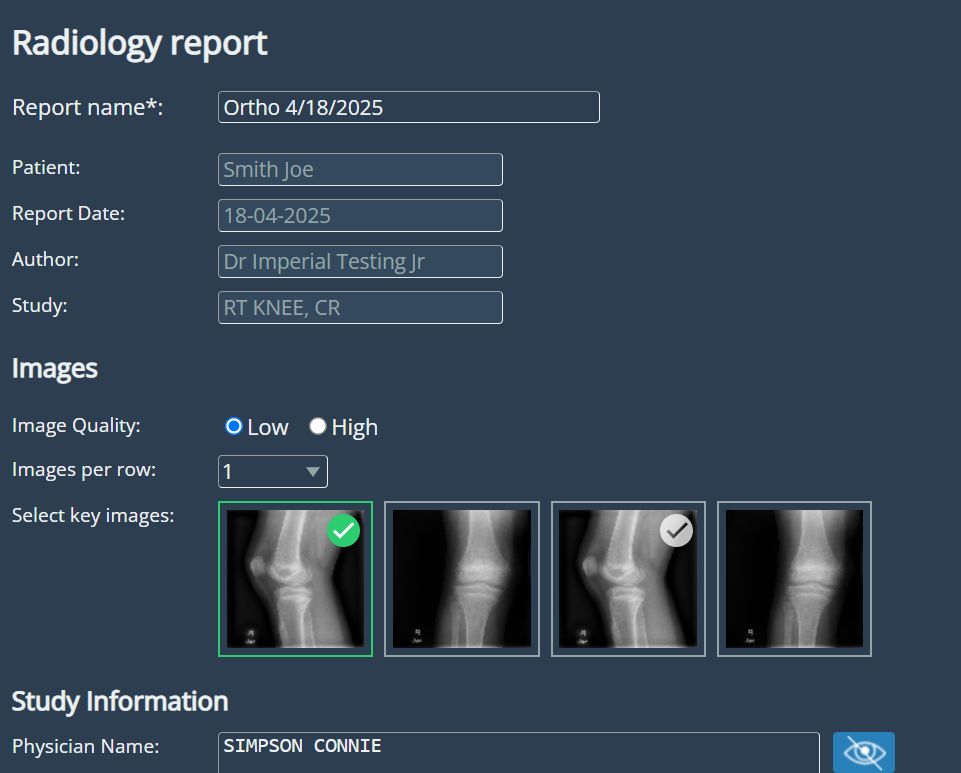Click the Physician Name box with SIMPSON CONNIE

pos(518,751)
